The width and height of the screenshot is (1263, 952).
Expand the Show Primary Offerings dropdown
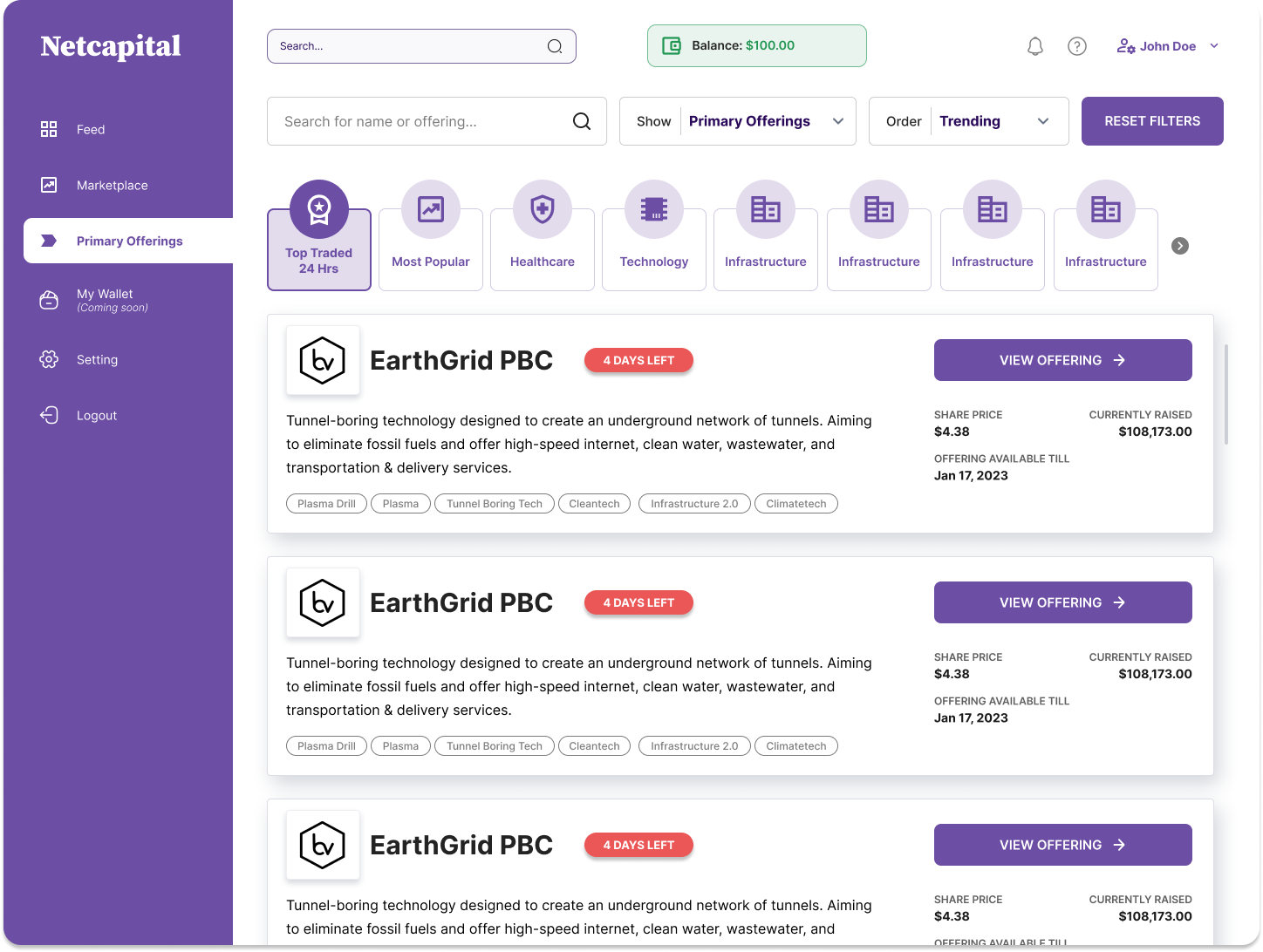pos(738,121)
